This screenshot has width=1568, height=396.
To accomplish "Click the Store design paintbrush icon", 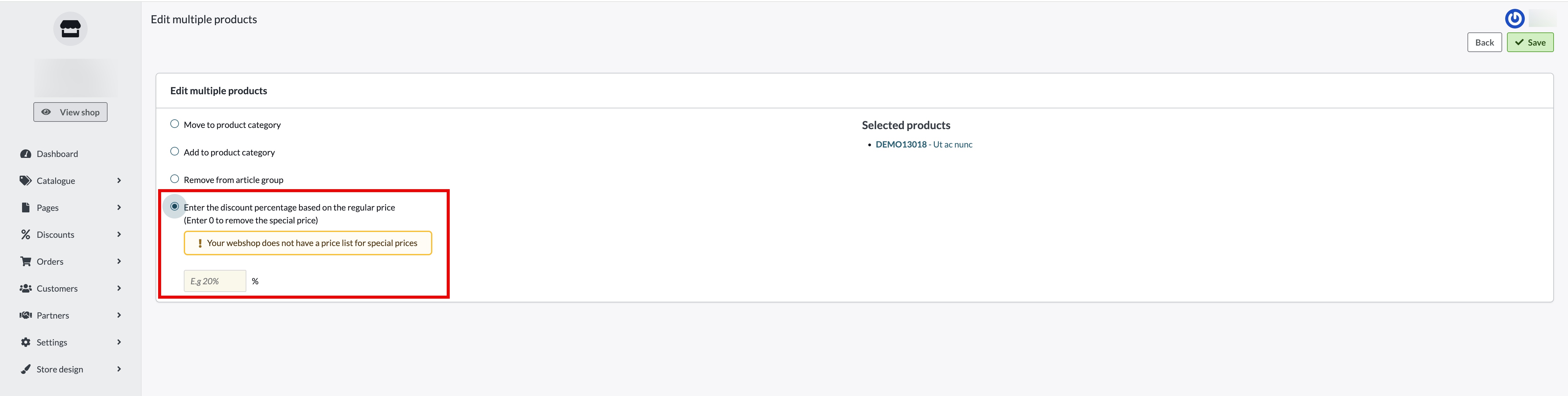I will 25,369.
